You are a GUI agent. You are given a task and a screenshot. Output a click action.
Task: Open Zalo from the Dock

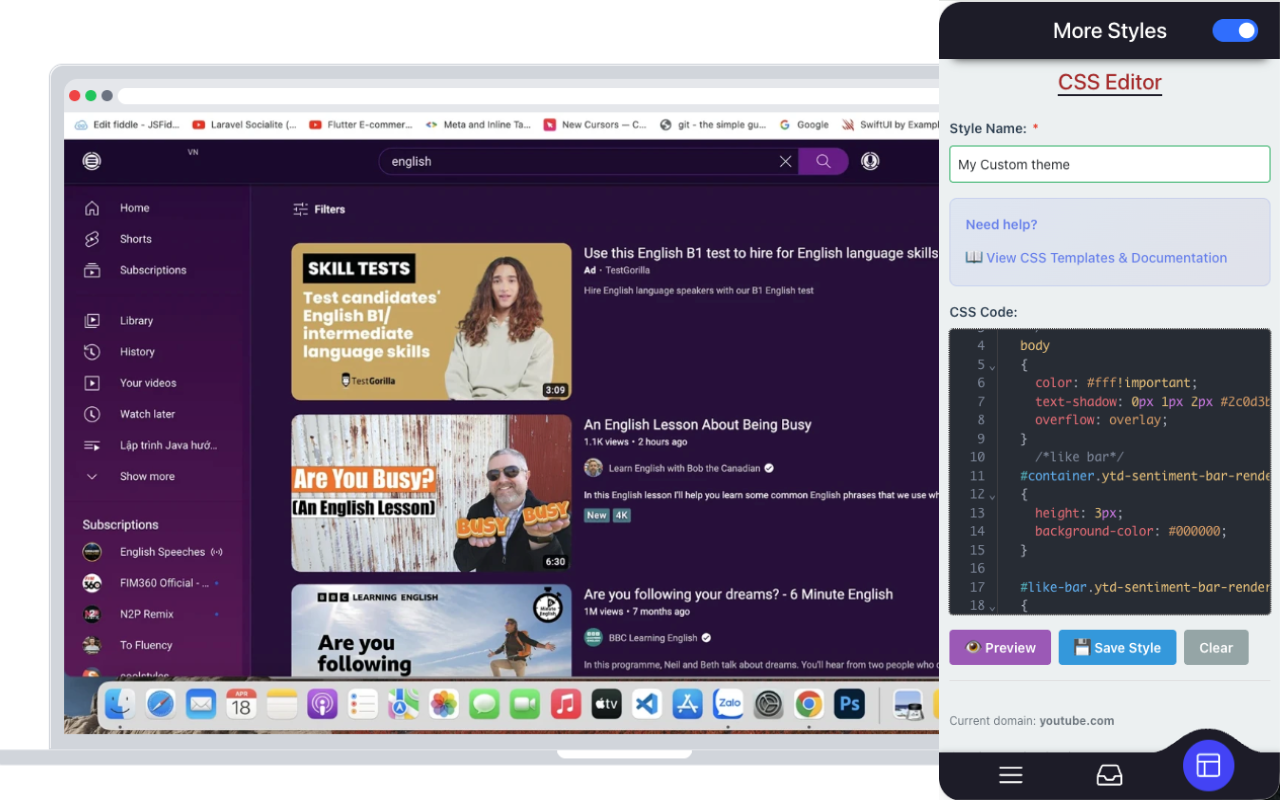point(728,704)
